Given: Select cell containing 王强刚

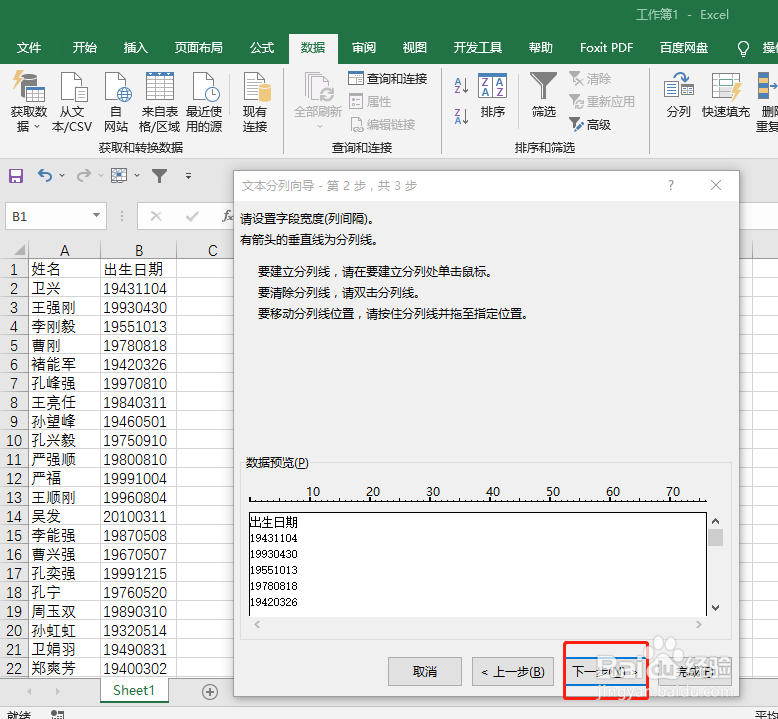Looking at the screenshot, I should click(65, 308).
